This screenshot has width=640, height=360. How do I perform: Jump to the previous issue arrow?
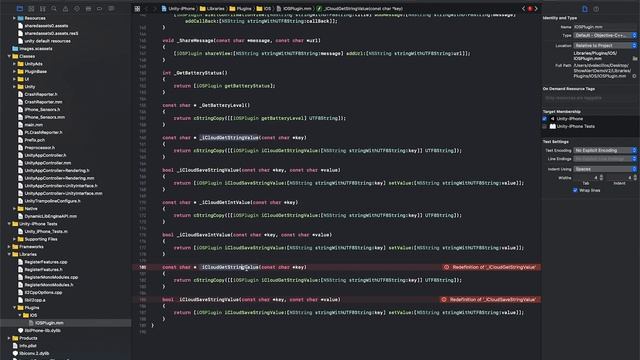523,9
